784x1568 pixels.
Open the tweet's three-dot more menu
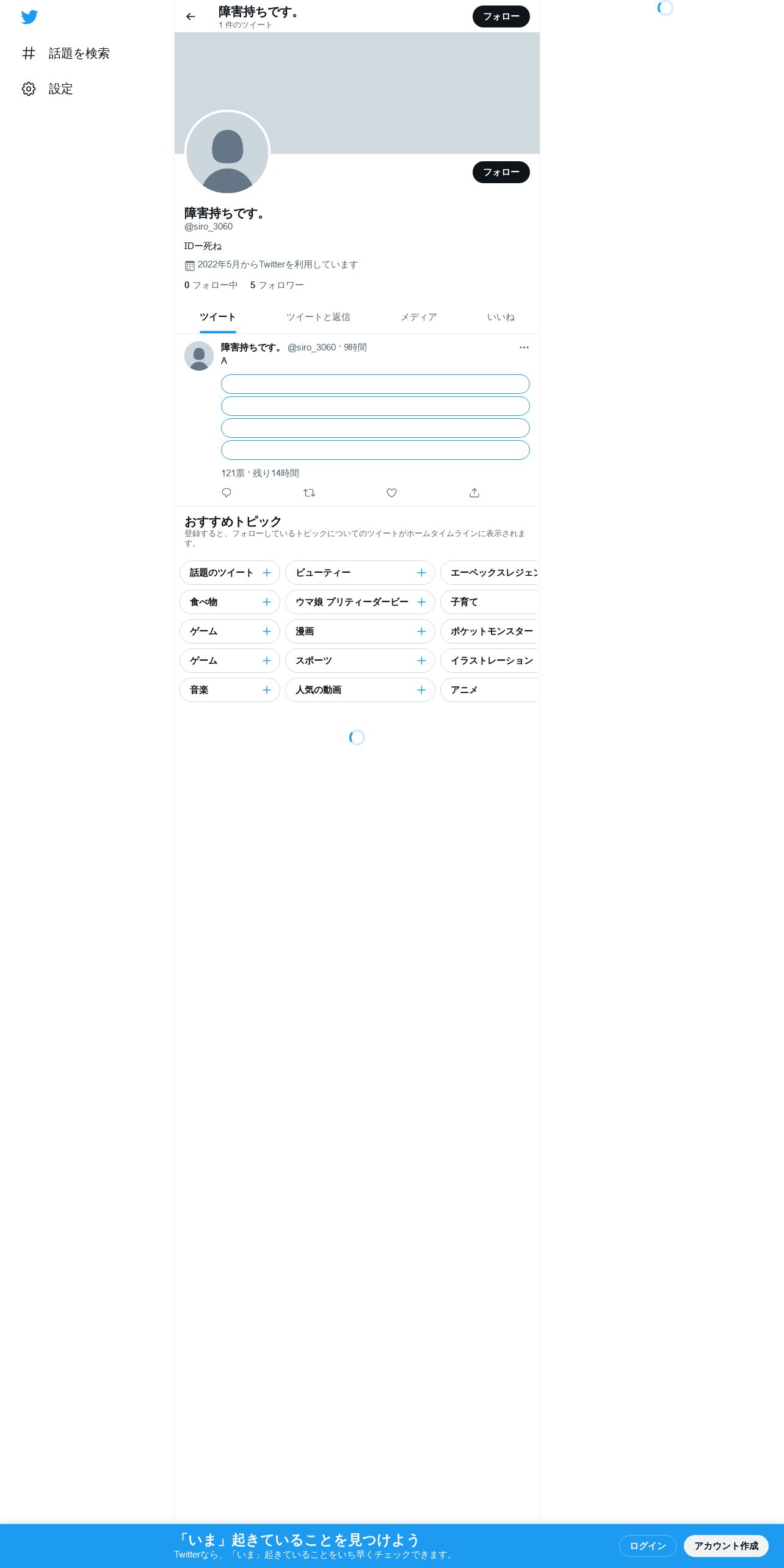(x=524, y=347)
